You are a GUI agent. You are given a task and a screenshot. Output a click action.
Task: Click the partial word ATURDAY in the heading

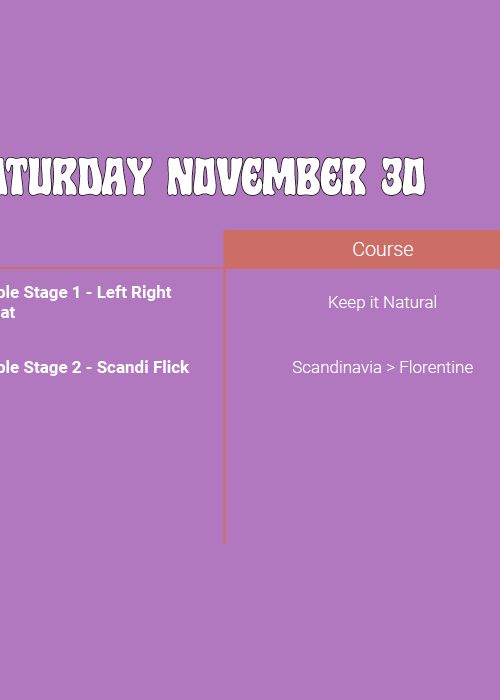point(76,176)
